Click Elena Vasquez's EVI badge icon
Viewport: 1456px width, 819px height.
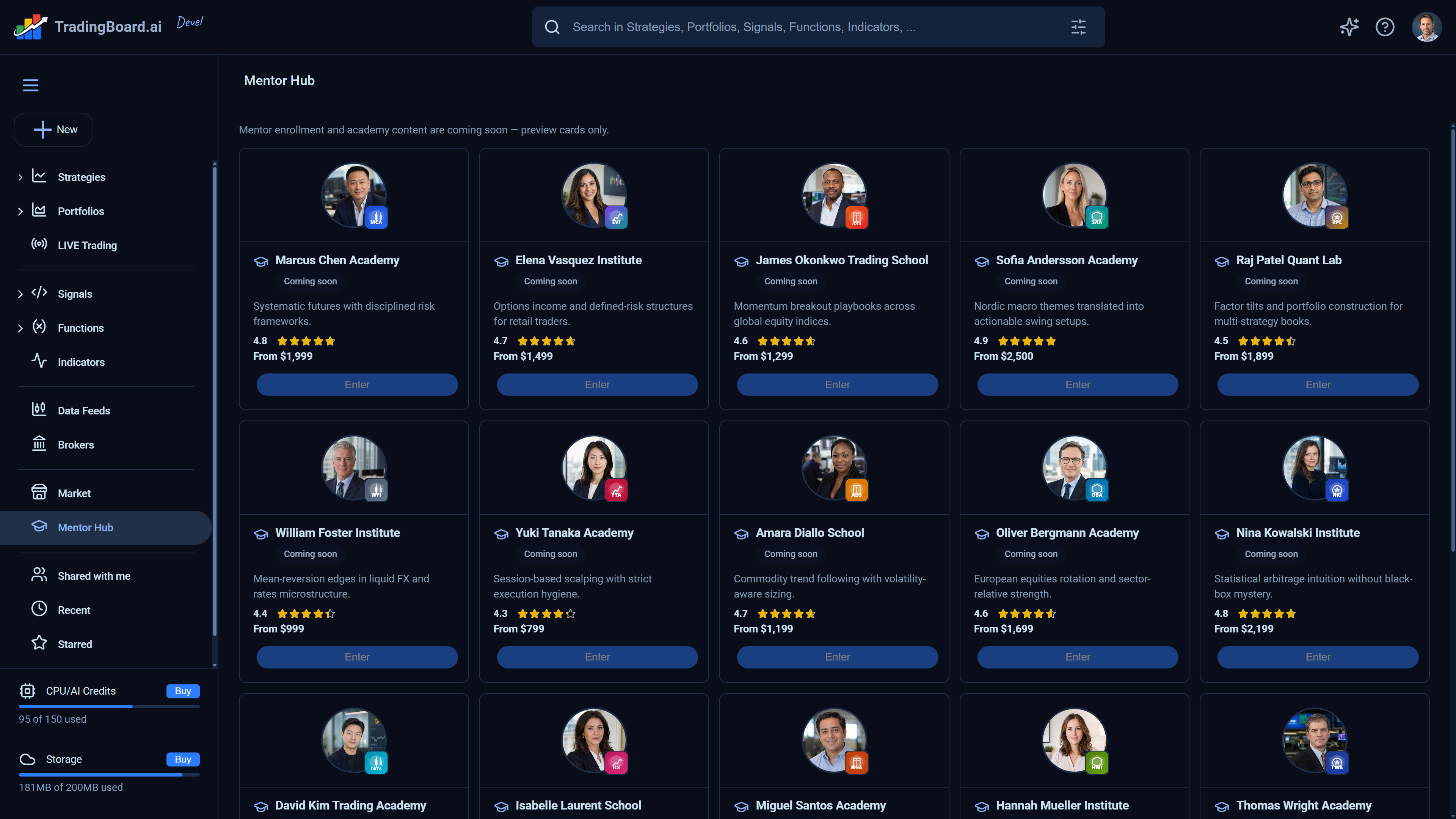click(616, 218)
